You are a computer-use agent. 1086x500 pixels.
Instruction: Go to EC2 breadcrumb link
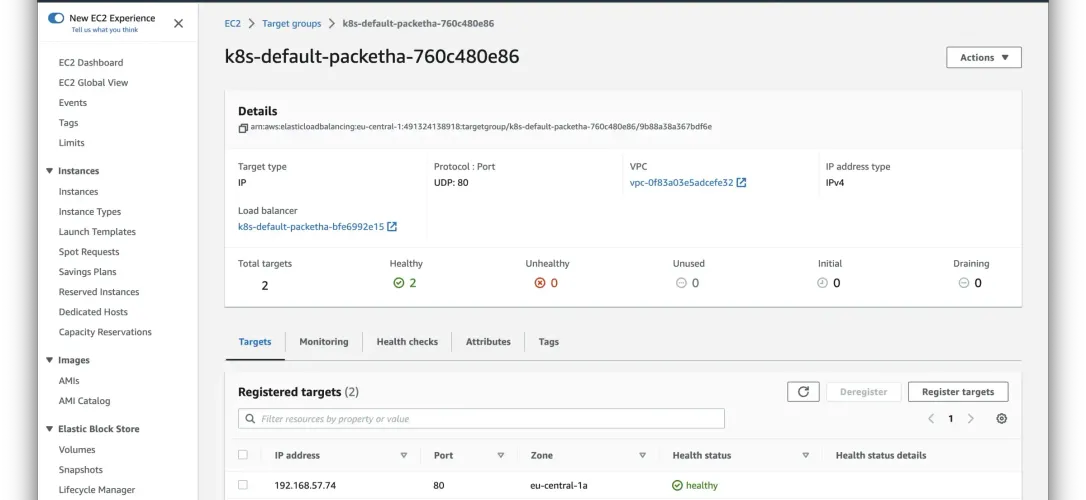[233, 24]
